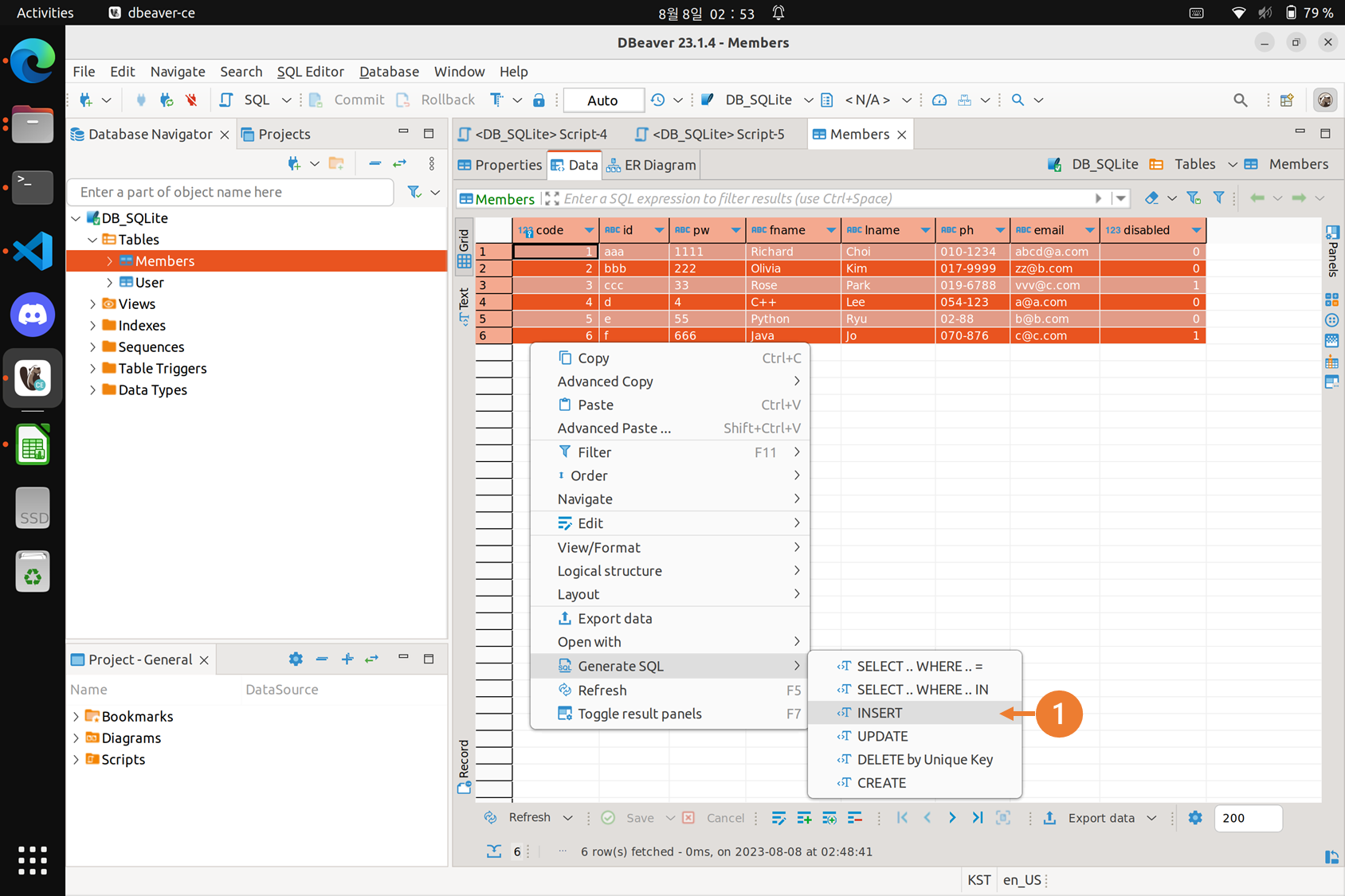Open the SQL editor script icon
The image size is (1345, 896).
pyautogui.click(x=226, y=100)
